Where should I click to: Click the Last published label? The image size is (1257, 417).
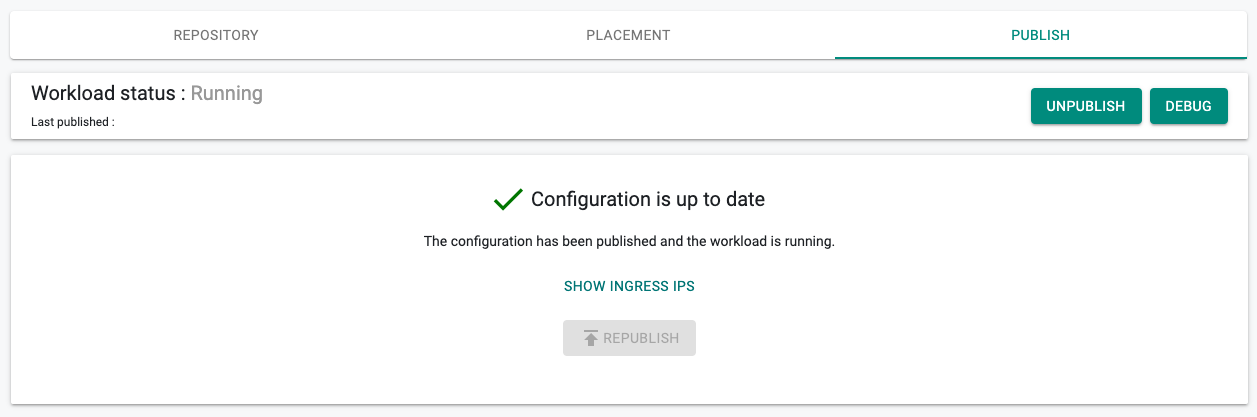(x=73, y=122)
